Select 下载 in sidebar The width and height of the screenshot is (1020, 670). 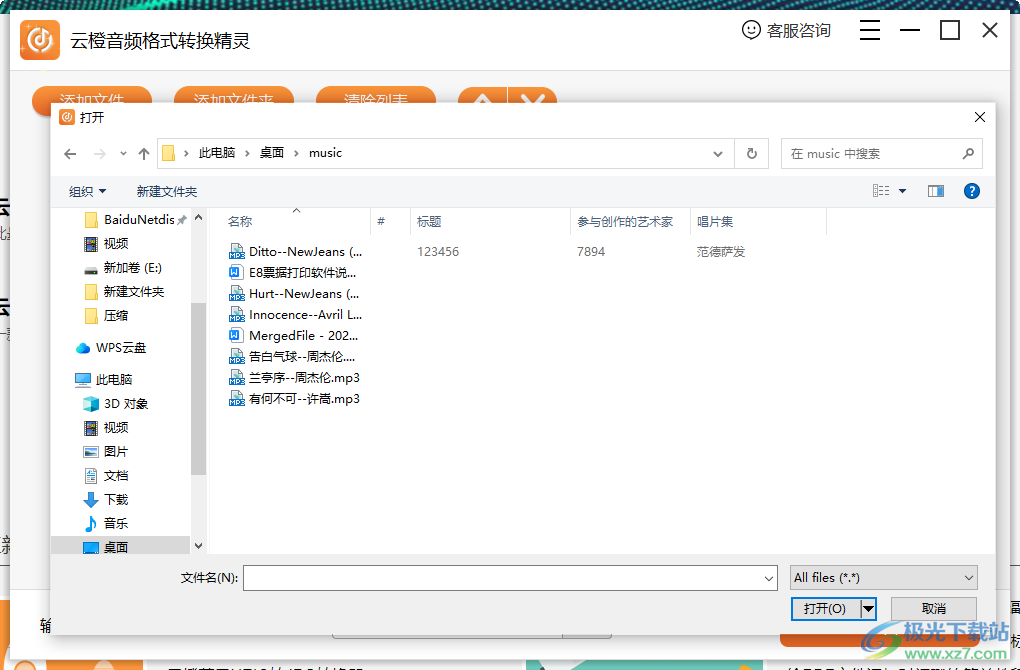pos(107,500)
